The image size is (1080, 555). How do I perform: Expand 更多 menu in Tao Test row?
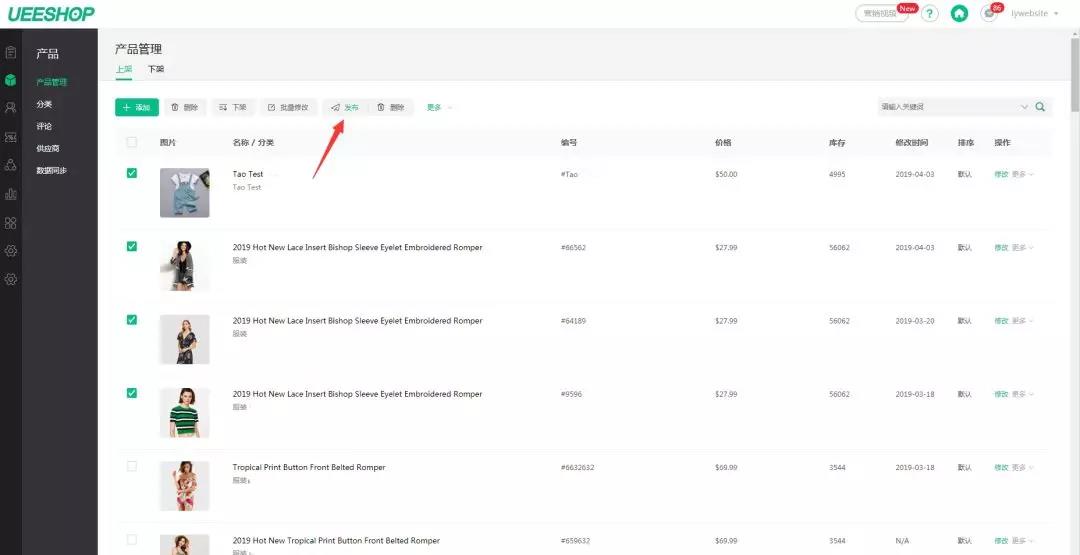click(x=1023, y=174)
